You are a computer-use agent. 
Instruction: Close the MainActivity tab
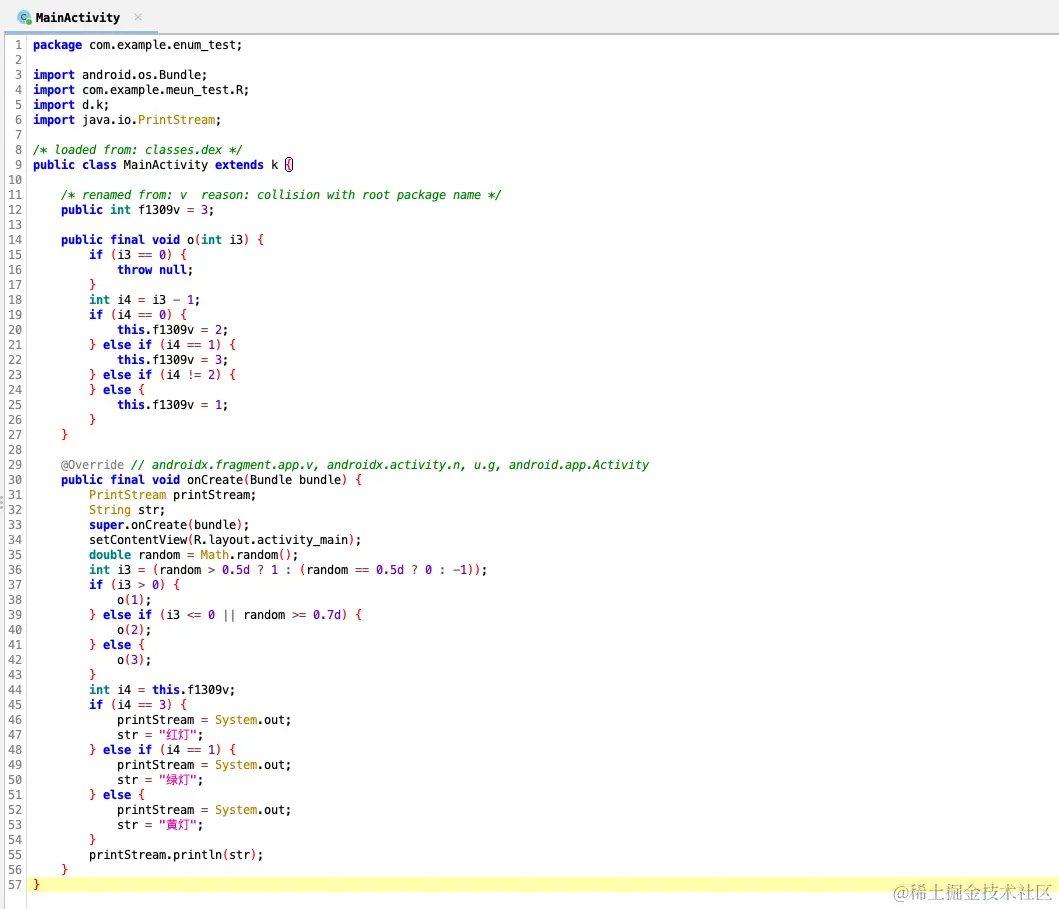coord(138,17)
